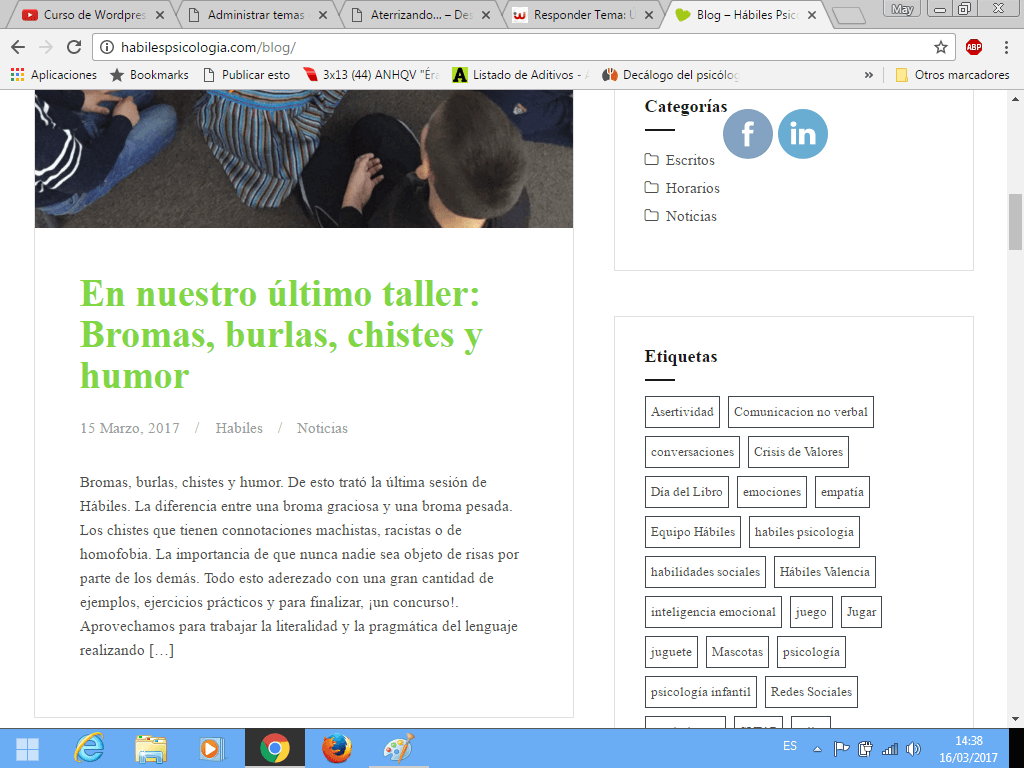The height and width of the screenshot is (768, 1024).
Task: Launch Internet Explorer from the taskbar
Action: point(89,748)
